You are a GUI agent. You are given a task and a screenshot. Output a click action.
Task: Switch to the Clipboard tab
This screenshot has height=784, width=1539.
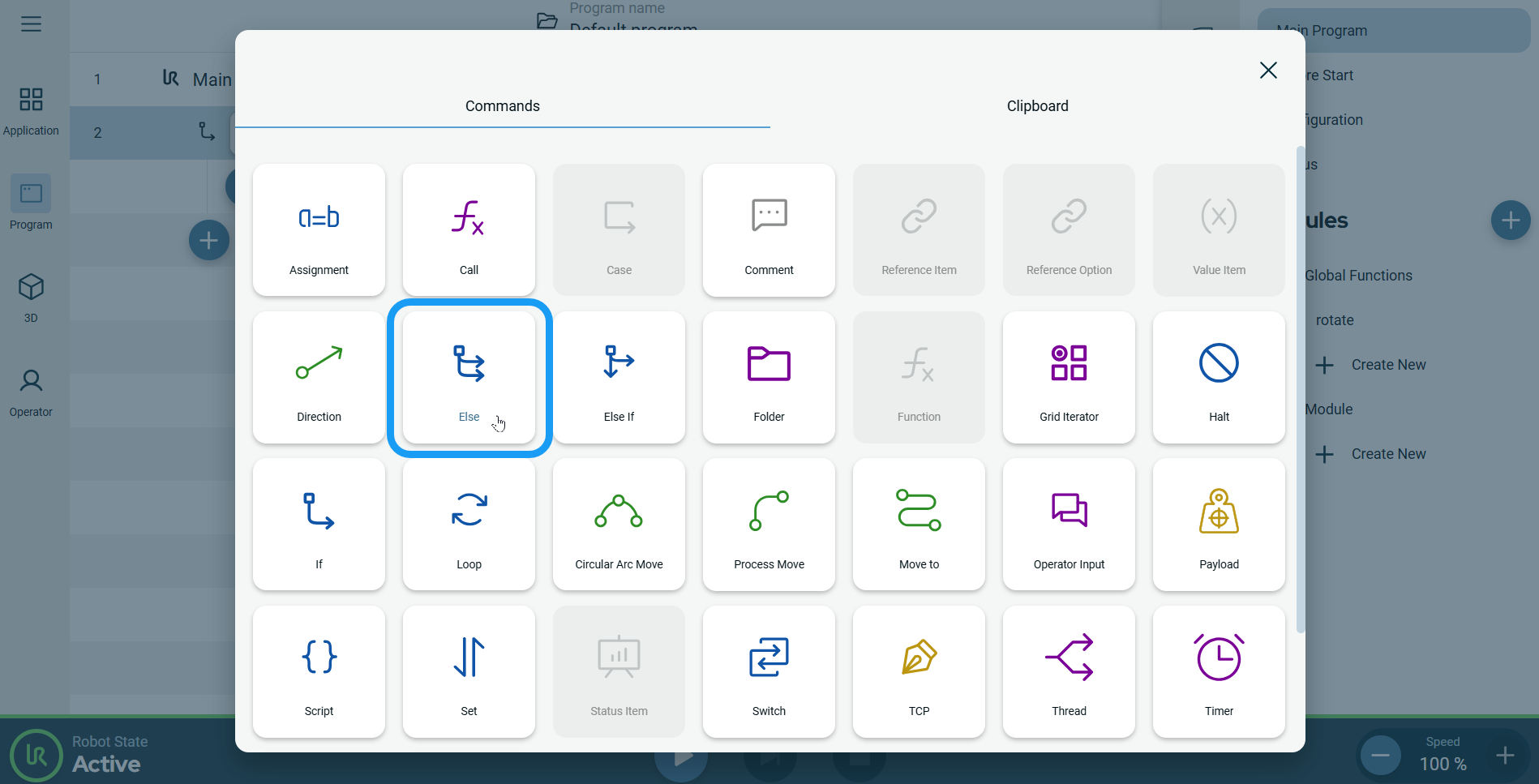1037,106
